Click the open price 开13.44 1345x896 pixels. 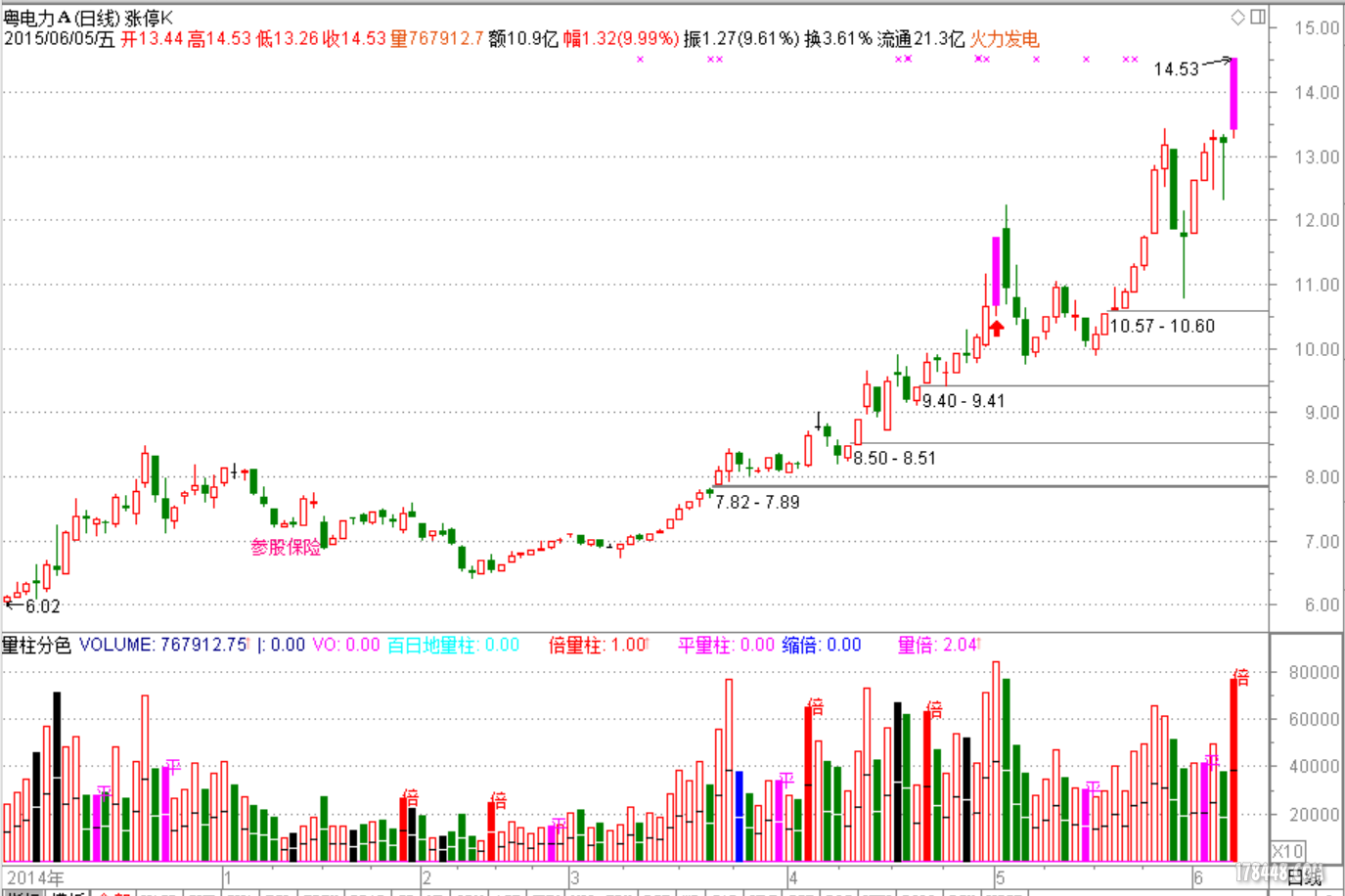pos(152,39)
